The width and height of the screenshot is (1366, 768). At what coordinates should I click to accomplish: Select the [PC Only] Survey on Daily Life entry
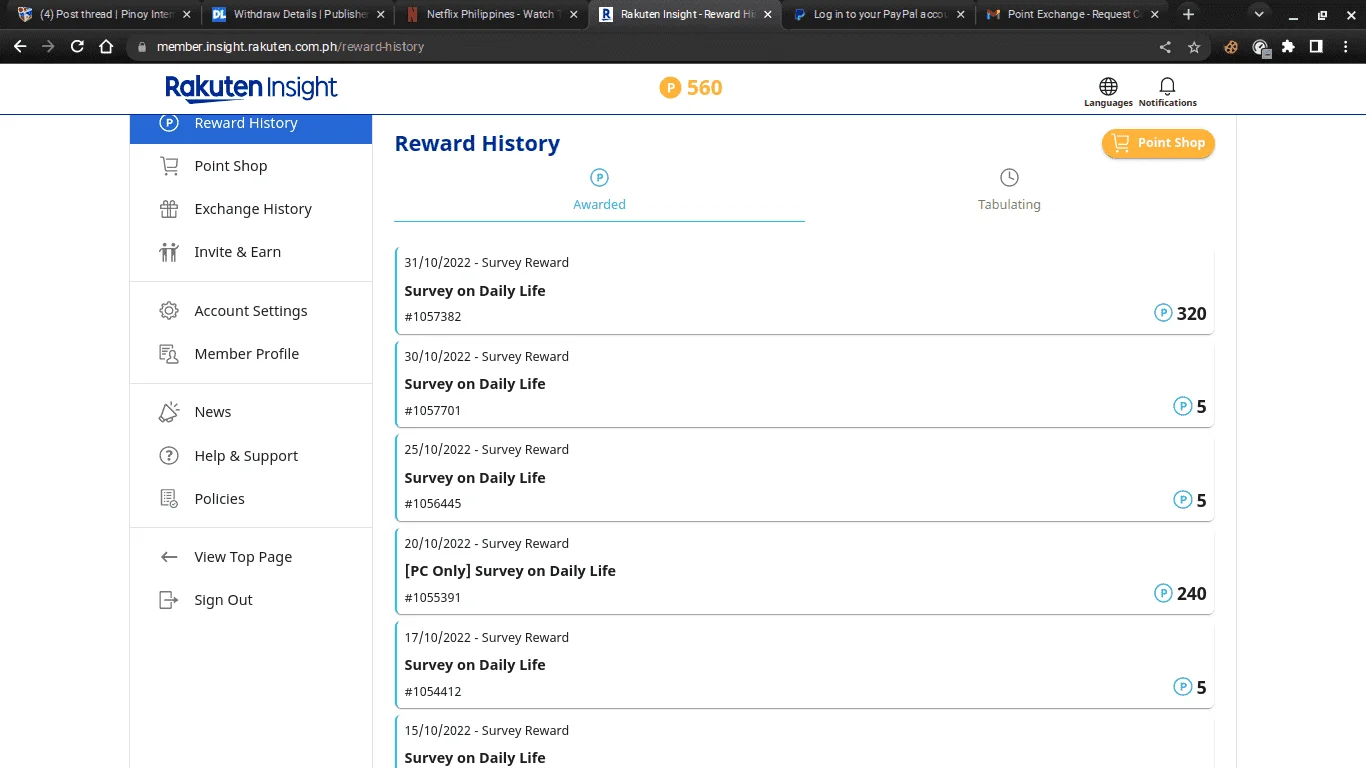[x=804, y=571]
